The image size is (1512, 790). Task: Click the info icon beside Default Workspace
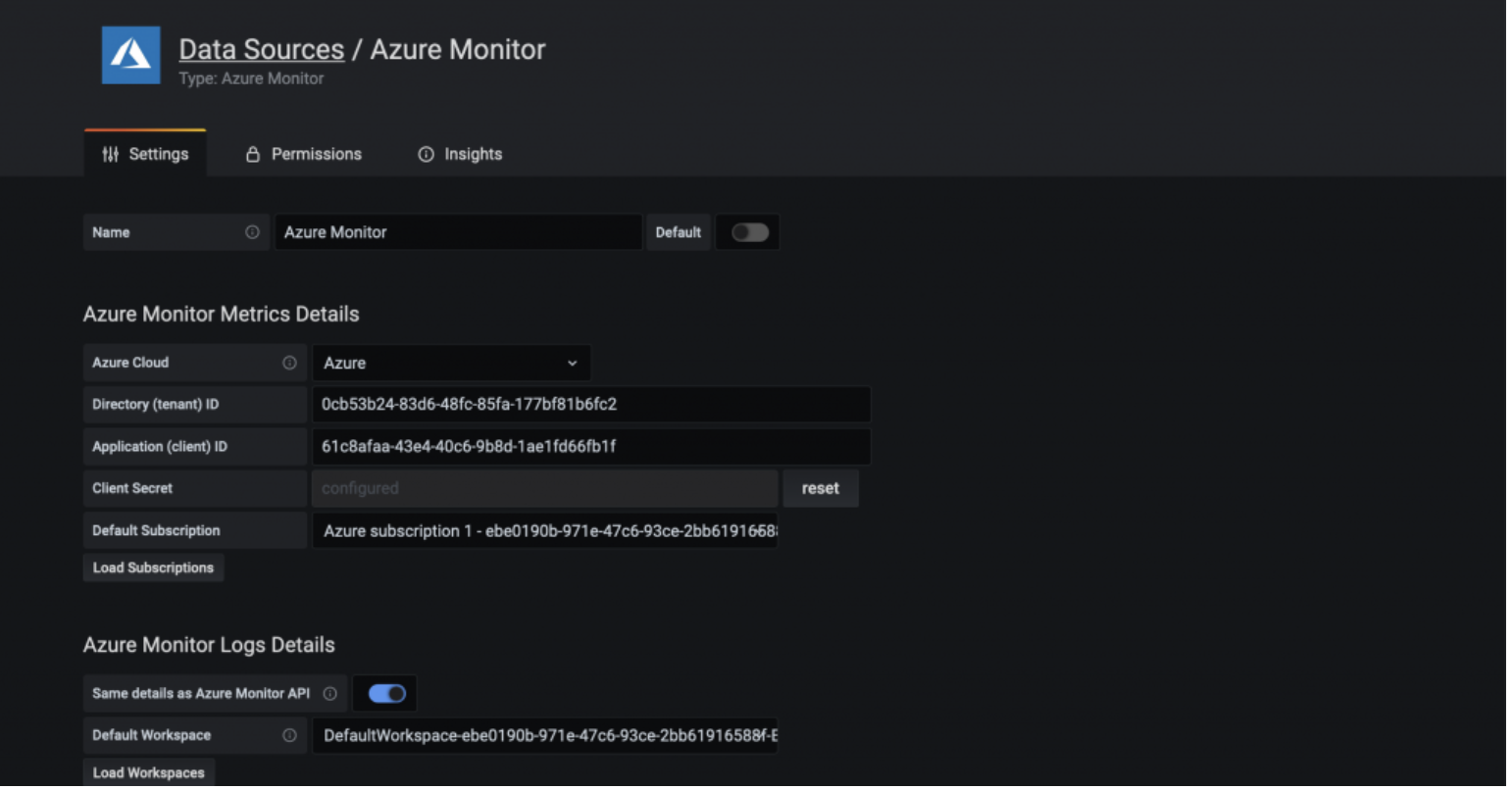point(289,735)
